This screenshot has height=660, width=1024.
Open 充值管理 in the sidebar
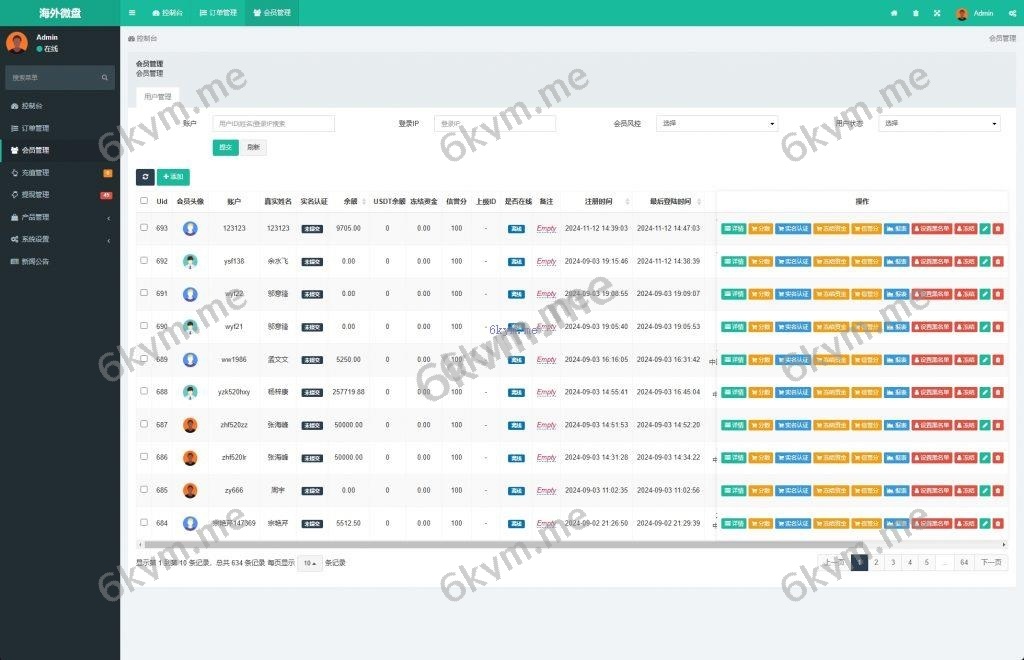point(60,173)
